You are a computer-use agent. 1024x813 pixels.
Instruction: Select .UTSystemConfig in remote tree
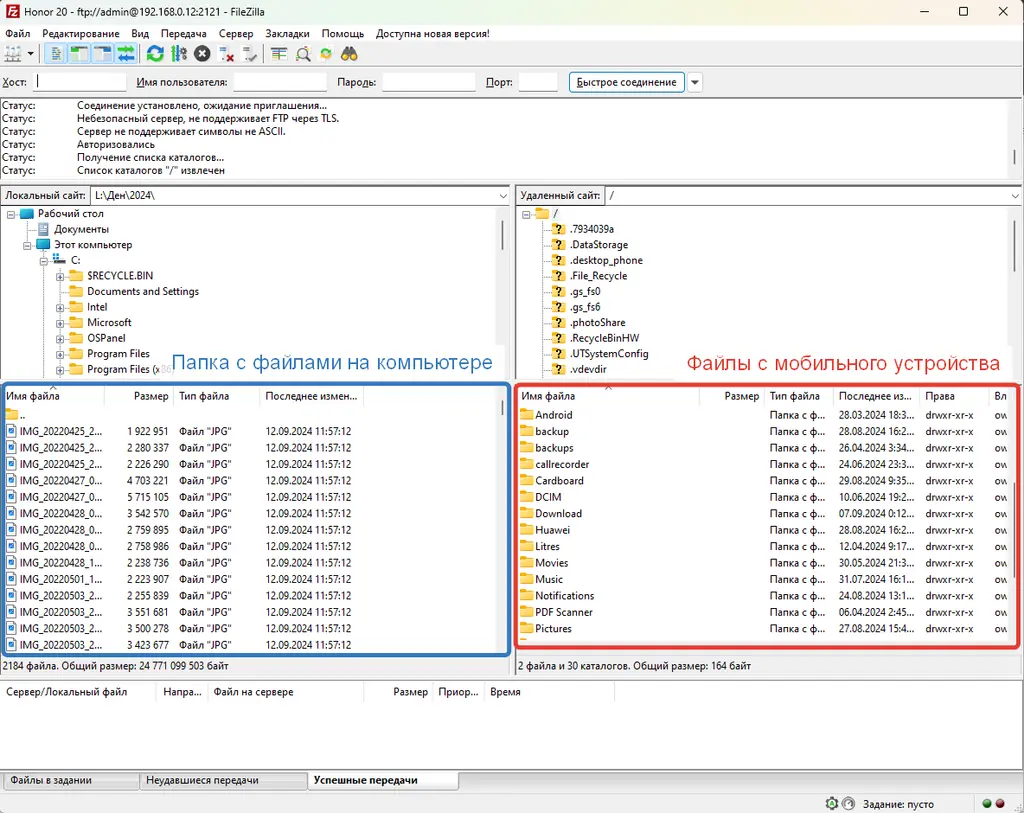tap(609, 353)
